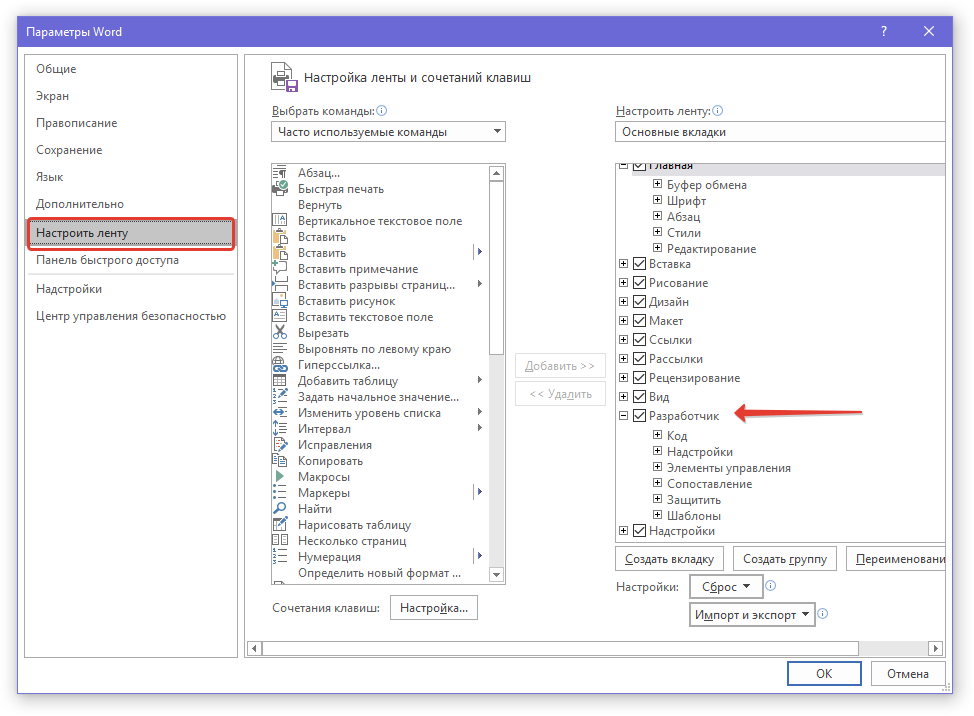Open the Панель быстрого доступа section
The height and width of the screenshot is (716, 974).
(x=107, y=260)
